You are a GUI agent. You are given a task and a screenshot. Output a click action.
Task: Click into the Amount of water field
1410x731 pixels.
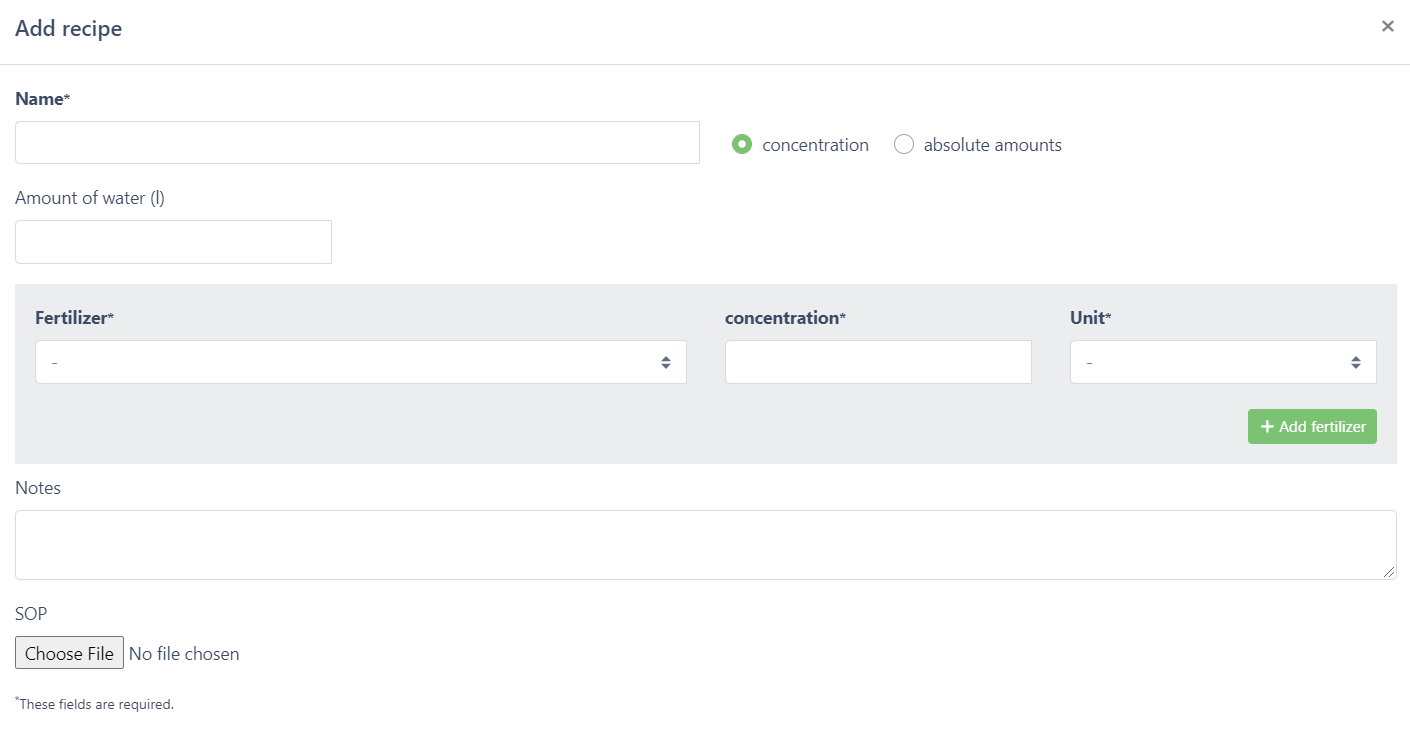[x=173, y=242]
